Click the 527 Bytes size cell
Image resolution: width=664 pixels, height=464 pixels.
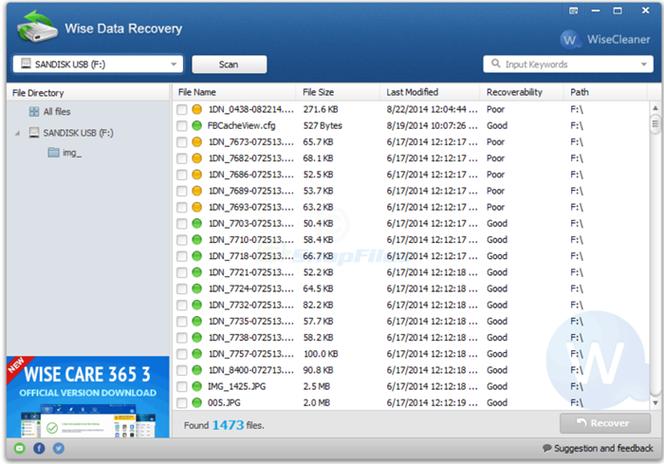tap(322, 125)
